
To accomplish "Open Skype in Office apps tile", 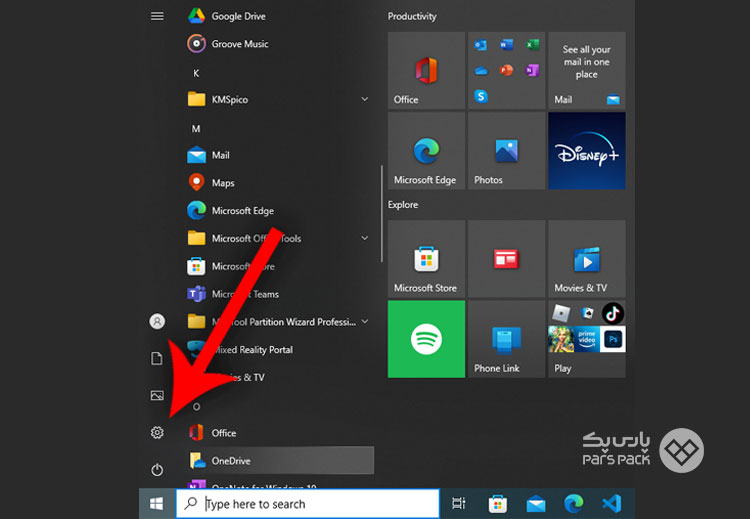I will tap(481, 96).
